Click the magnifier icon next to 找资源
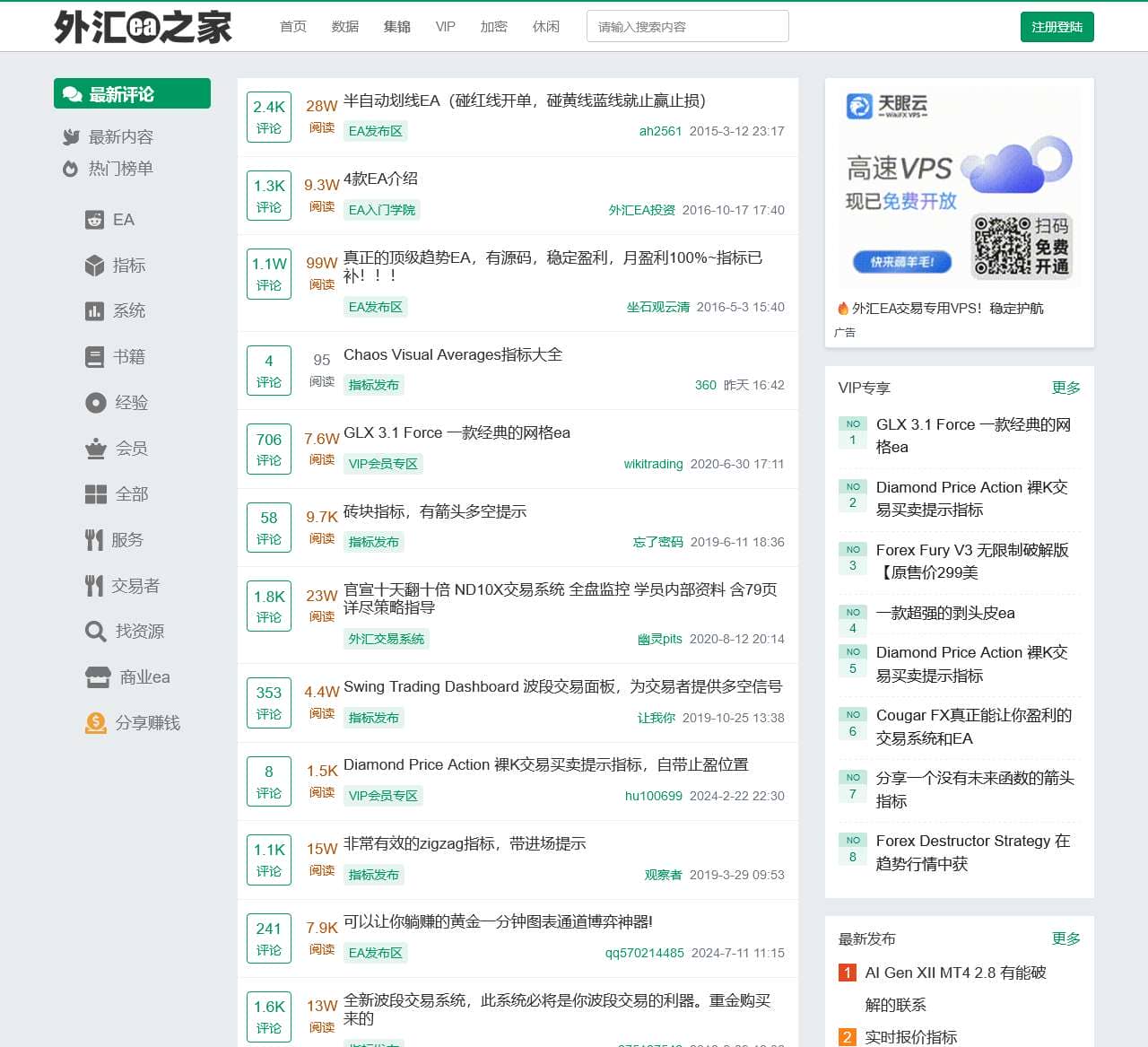Screen dimensions: 1148x1047 click(x=95, y=632)
